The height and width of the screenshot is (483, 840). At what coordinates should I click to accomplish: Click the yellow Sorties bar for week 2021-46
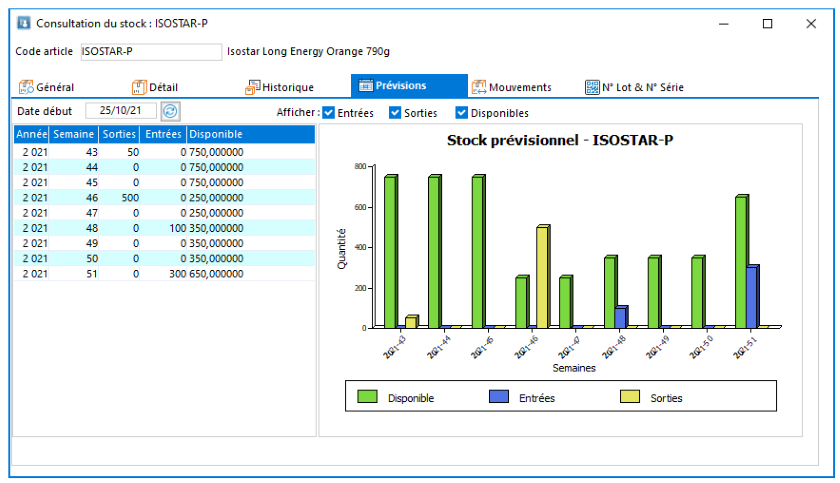click(543, 277)
